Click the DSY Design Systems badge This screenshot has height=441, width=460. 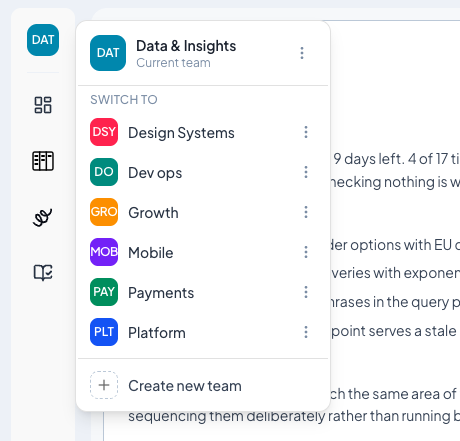[104, 132]
